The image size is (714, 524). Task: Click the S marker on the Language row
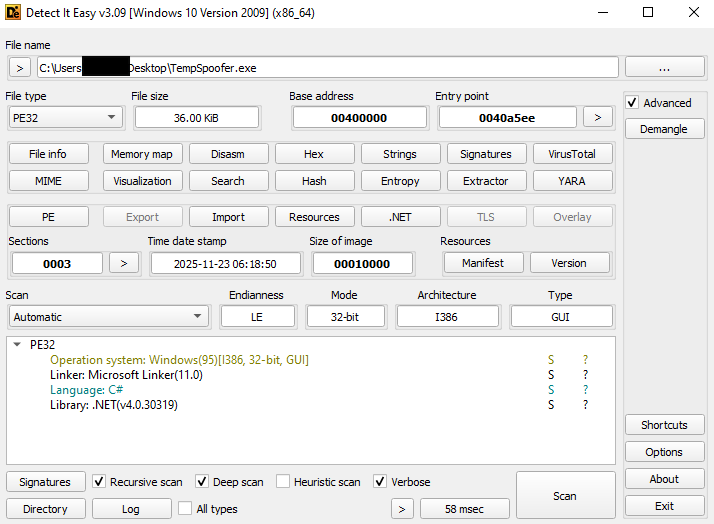[550, 390]
